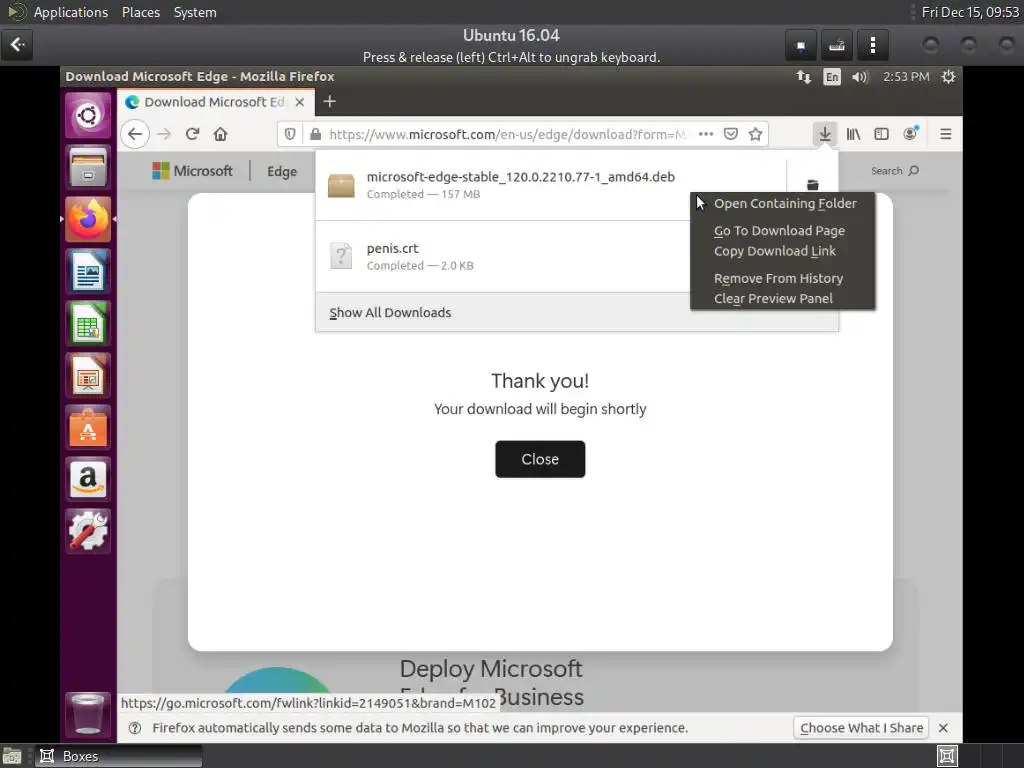Open Trash in launcher
The image size is (1024, 768).
[88, 714]
